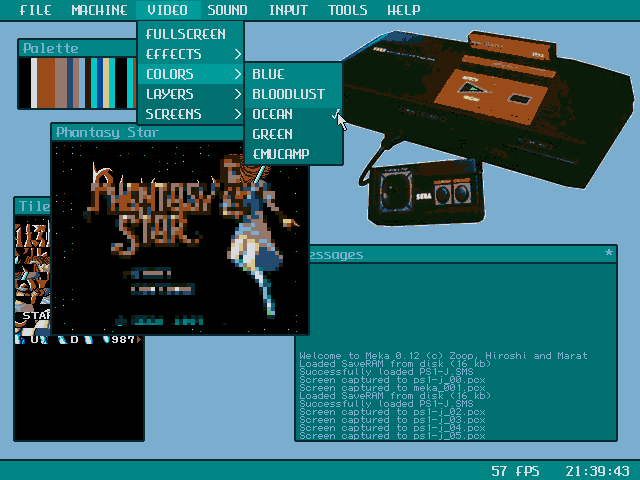Pick the brown swatch in Palette

pos(46,83)
